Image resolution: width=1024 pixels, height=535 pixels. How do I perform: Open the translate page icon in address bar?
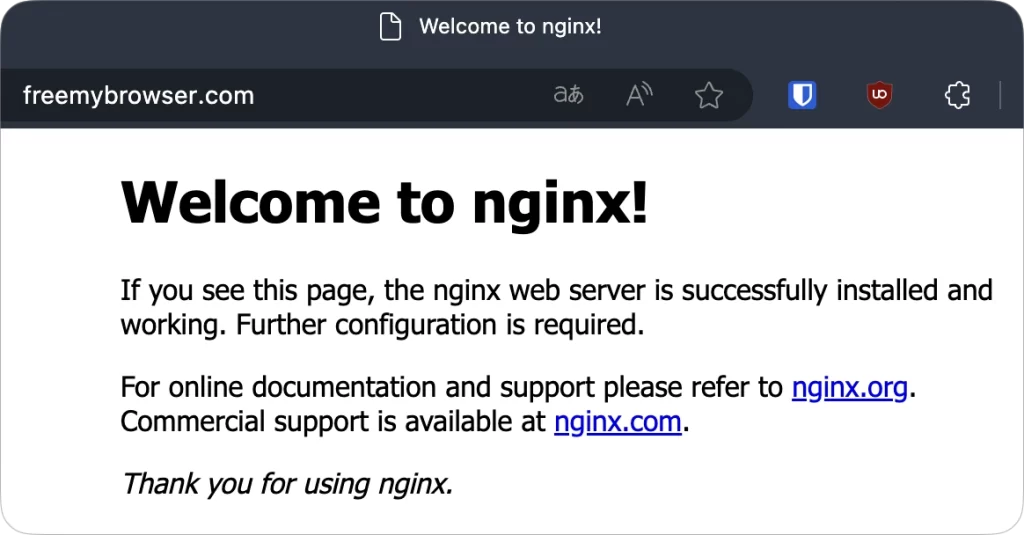pyautogui.click(x=568, y=95)
